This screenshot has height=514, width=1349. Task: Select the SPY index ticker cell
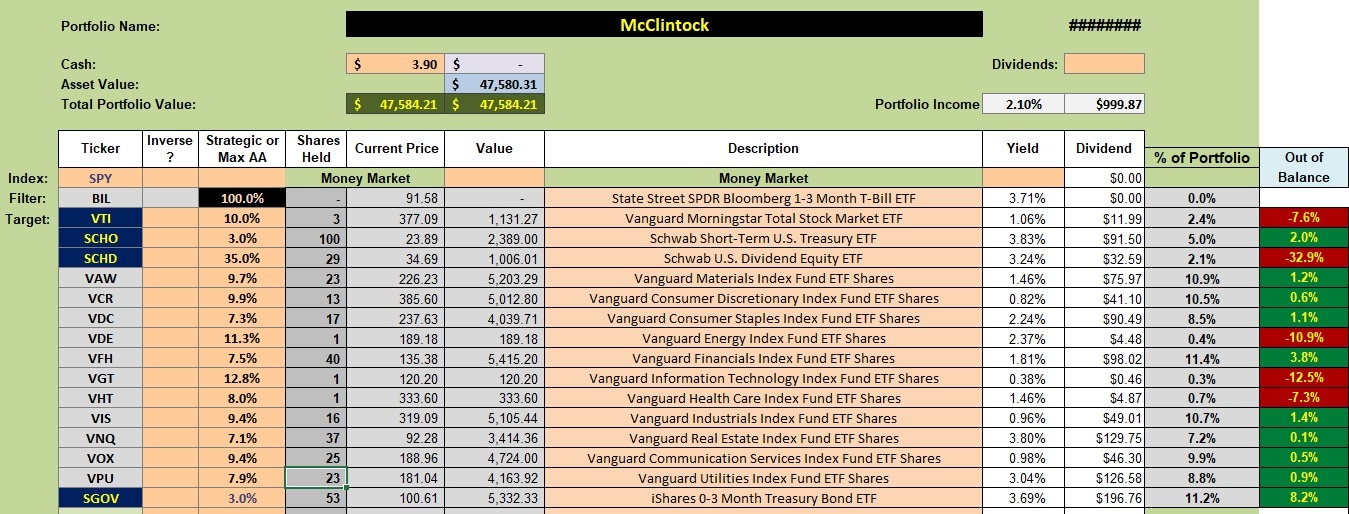[x=100, y=178]
